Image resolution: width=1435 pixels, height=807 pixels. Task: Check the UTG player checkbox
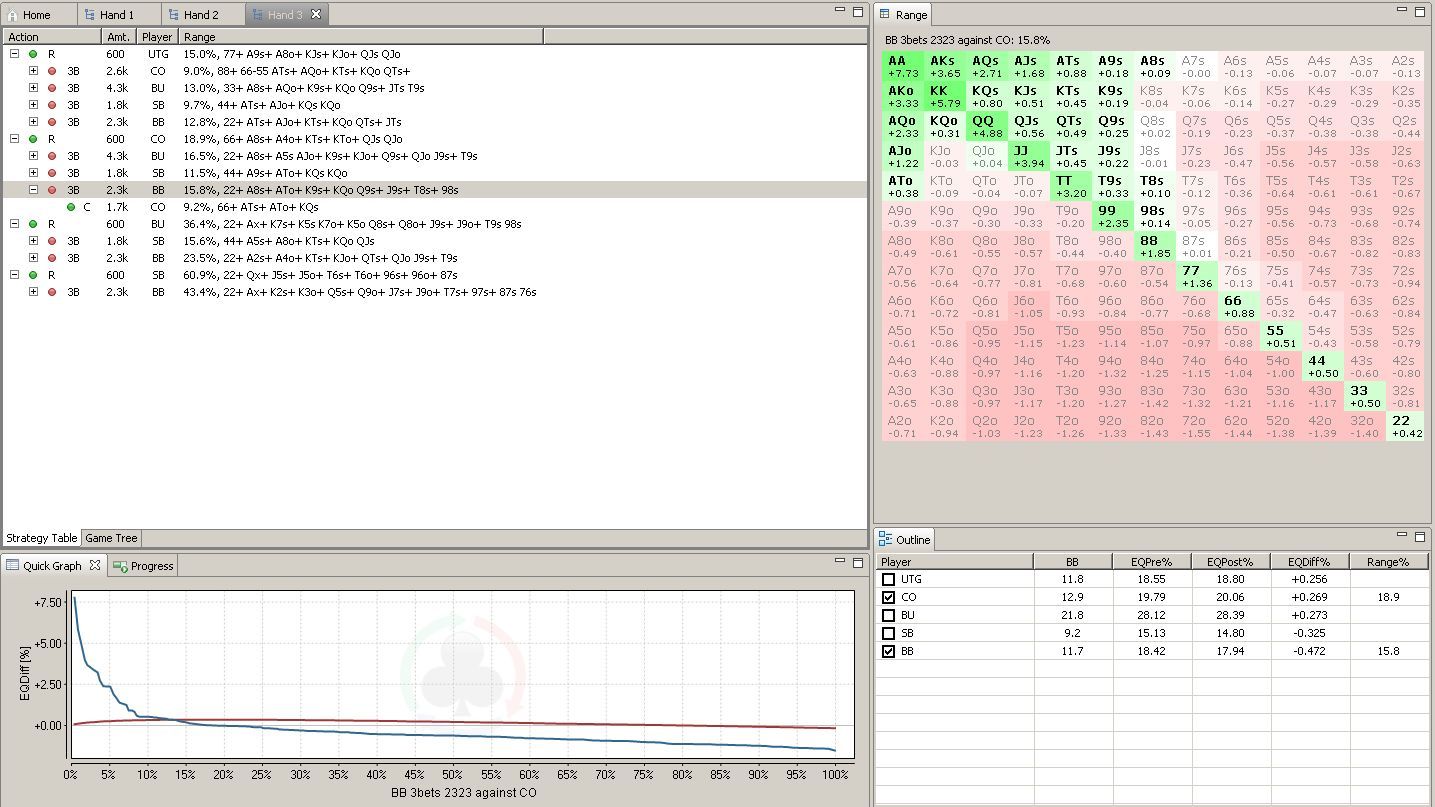[x=888, y=579]
